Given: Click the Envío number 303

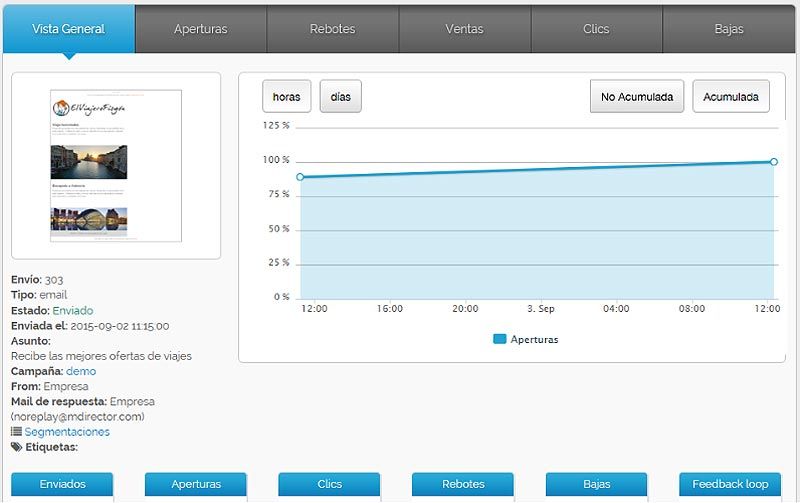Looking at the screenshot, I should coord(54,280).
